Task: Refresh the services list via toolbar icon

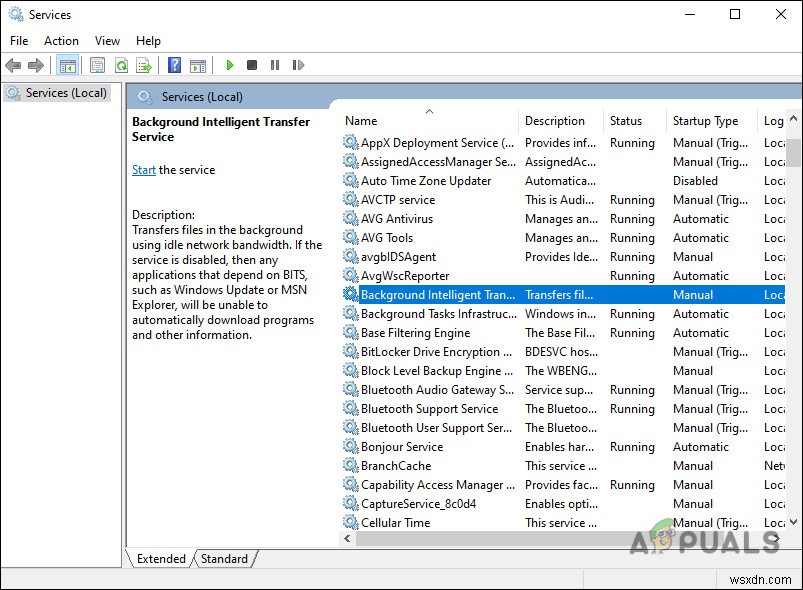Action: tap(121, 65)
